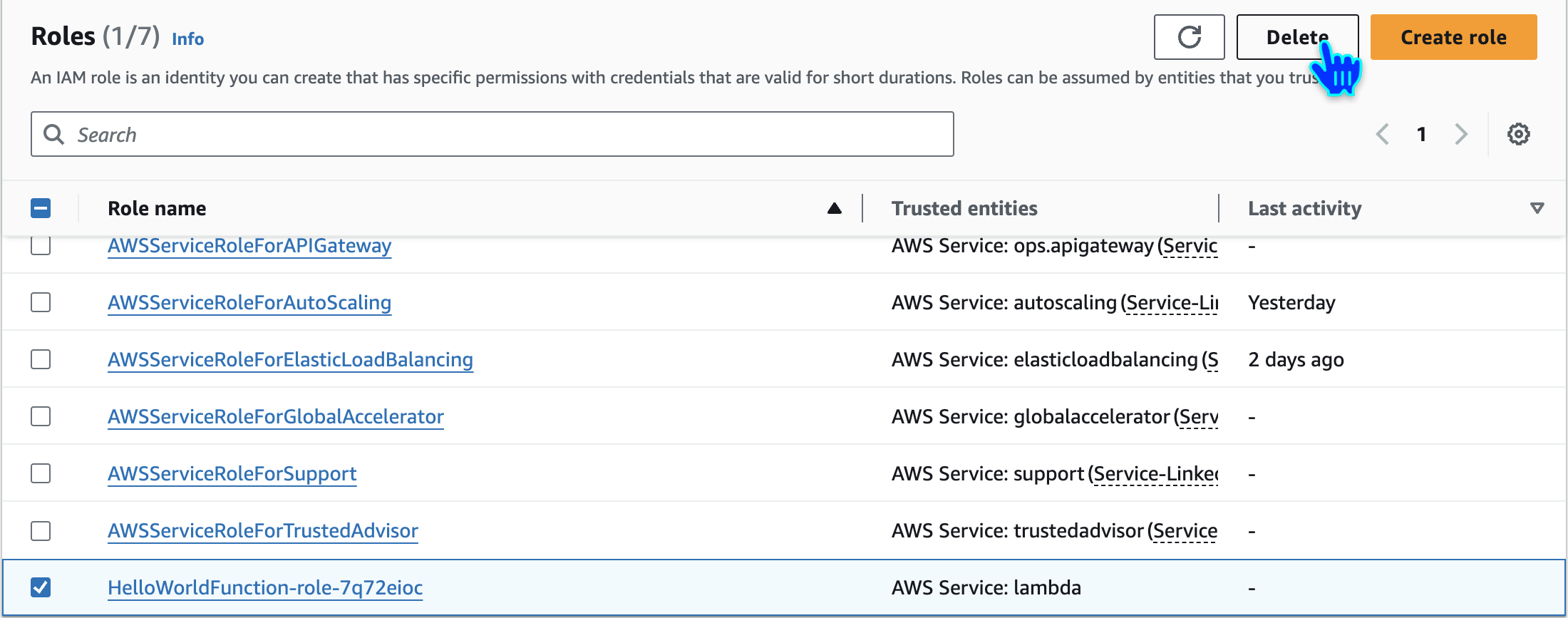Go to next page arrow
Image resolution: width=1568 pixels, height=618 pixels.
1461,134
